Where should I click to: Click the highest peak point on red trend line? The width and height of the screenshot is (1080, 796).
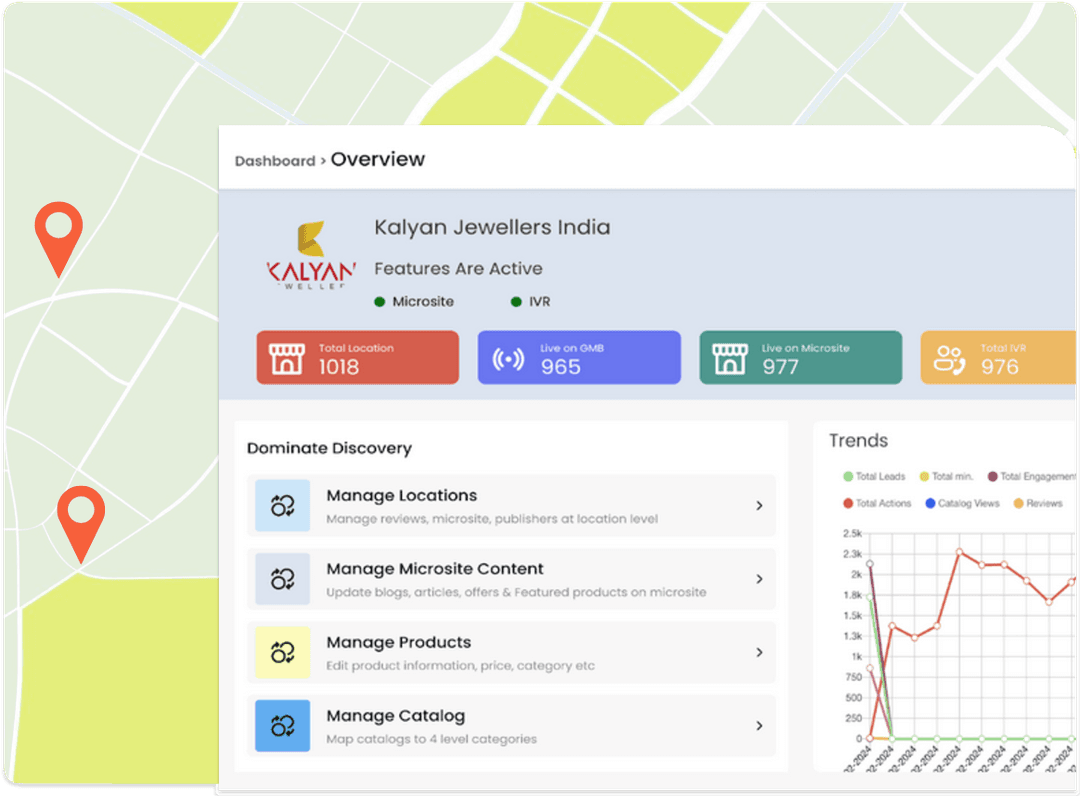click(959, 552)
